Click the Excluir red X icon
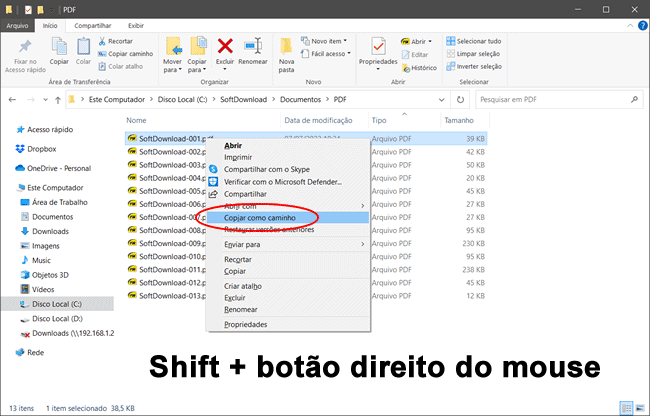The image size is (650, 416). pyautogui.click(x=226, y=45)
